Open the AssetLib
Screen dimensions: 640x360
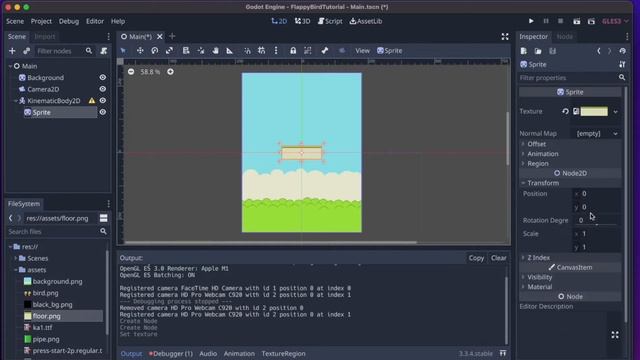tap(366, 21)
